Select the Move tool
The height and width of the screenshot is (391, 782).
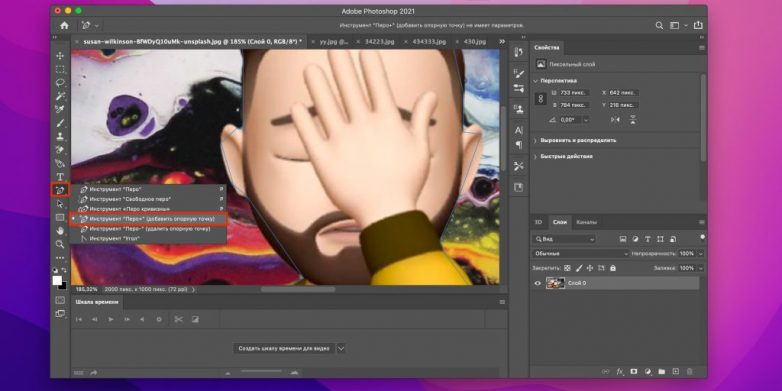[60, 55]
